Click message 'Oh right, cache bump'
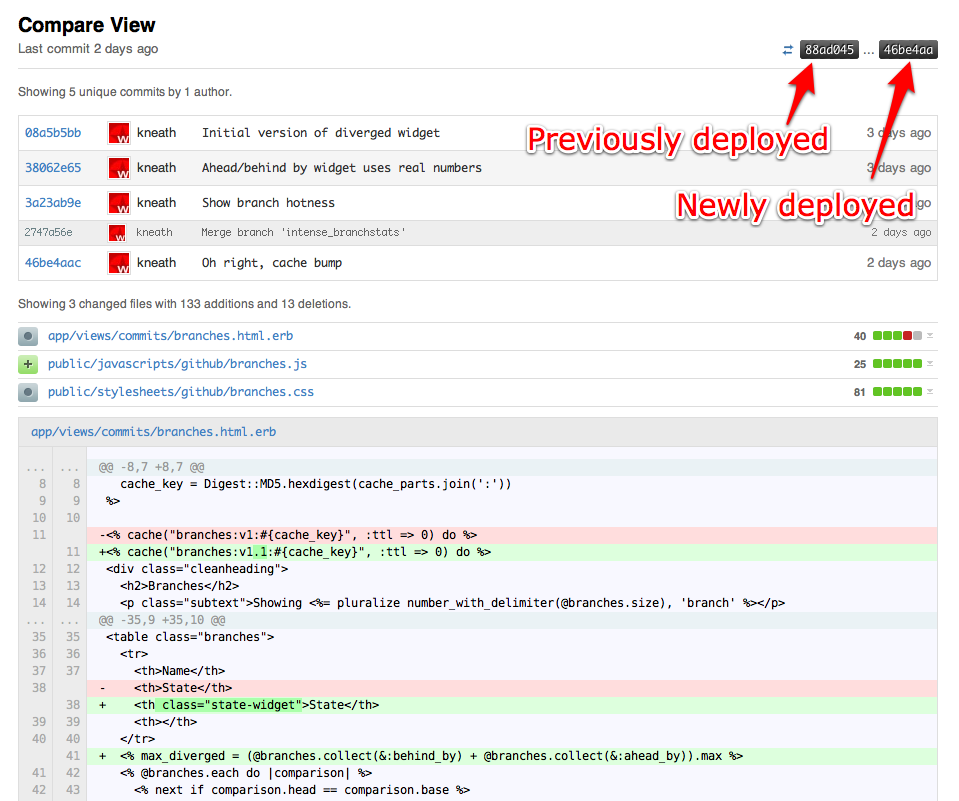 [272, 262]
